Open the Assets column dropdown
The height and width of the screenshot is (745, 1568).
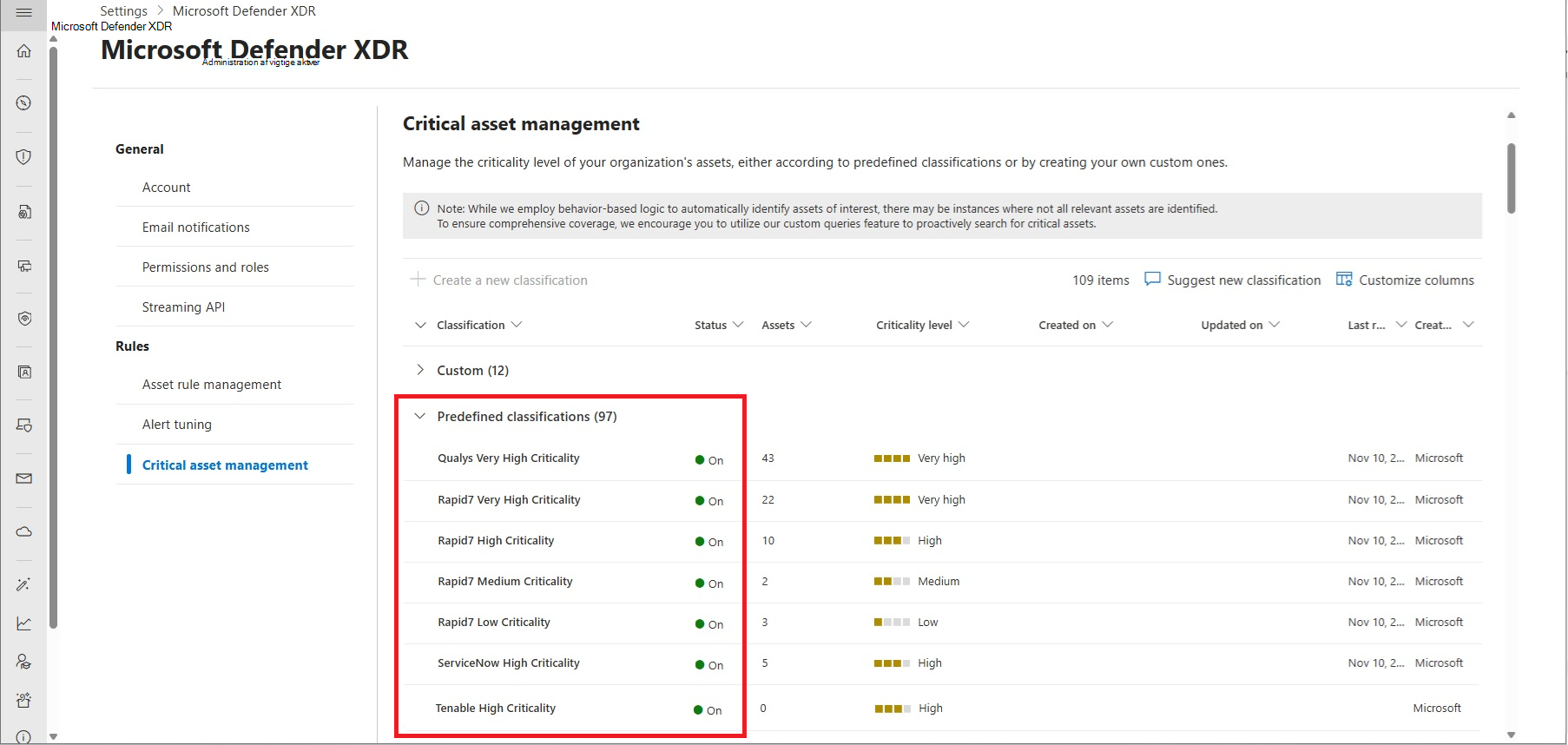tap(806, 325)
